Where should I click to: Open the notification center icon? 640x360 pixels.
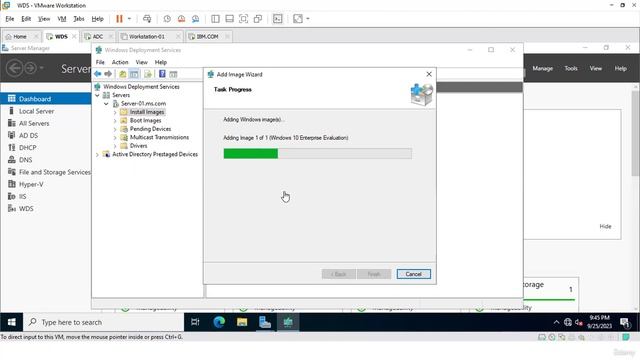point(625,322)
